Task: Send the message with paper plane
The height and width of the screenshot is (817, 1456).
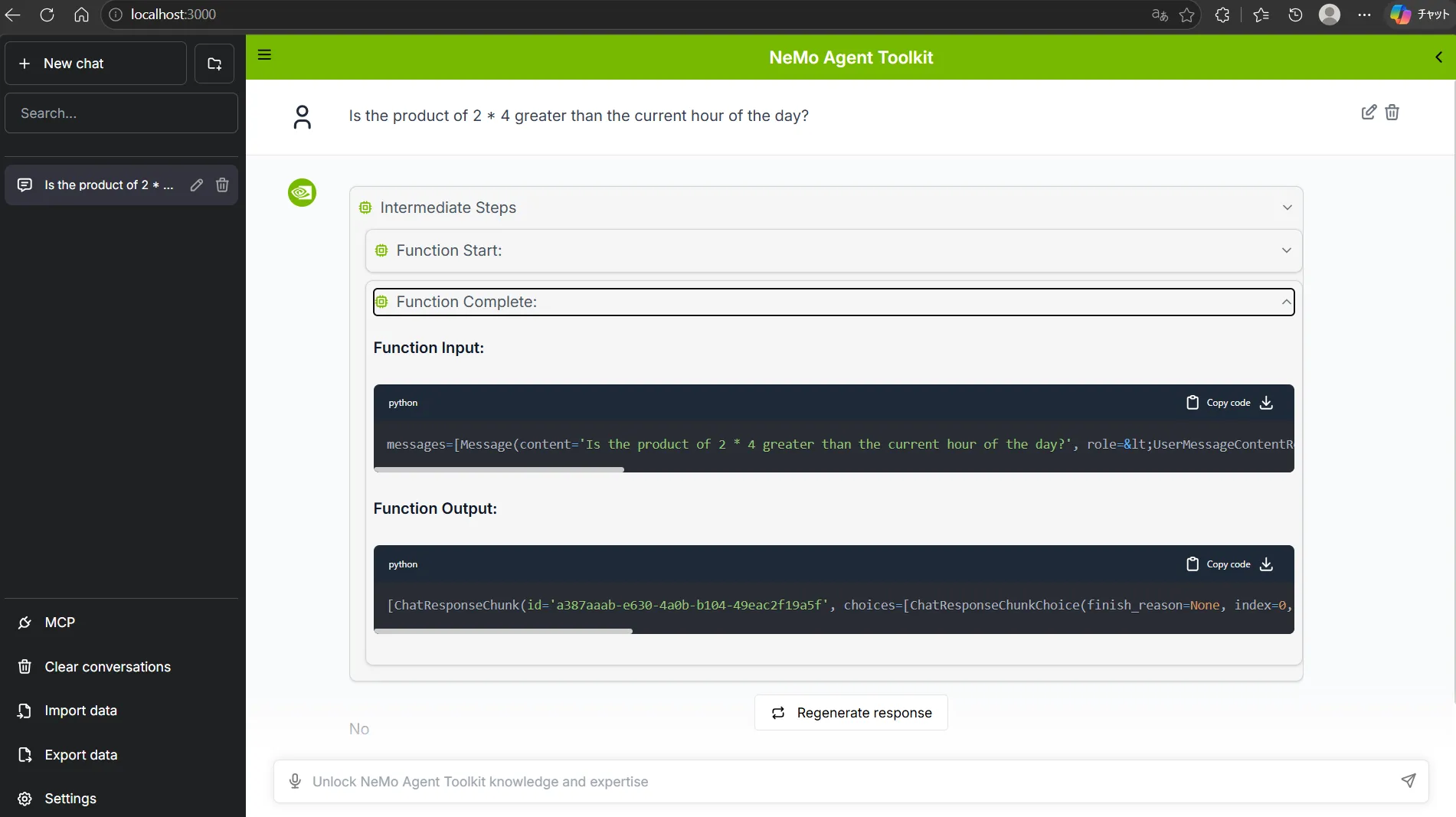Action: click(x=1408, y=781)
